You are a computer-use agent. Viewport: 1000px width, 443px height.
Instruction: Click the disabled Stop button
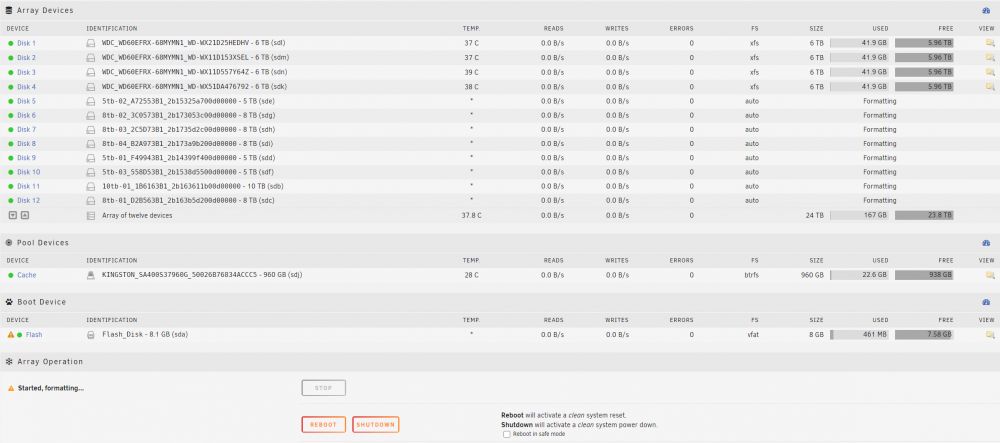323,388
